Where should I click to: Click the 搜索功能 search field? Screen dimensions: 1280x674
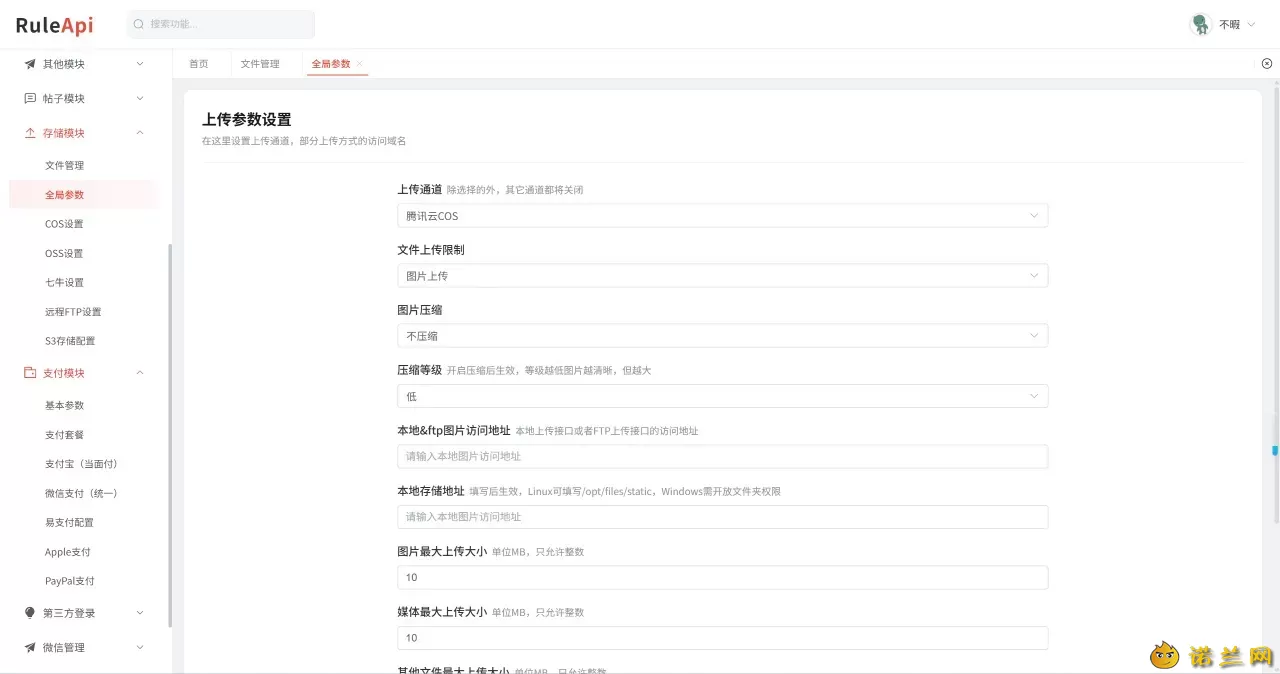221,24
